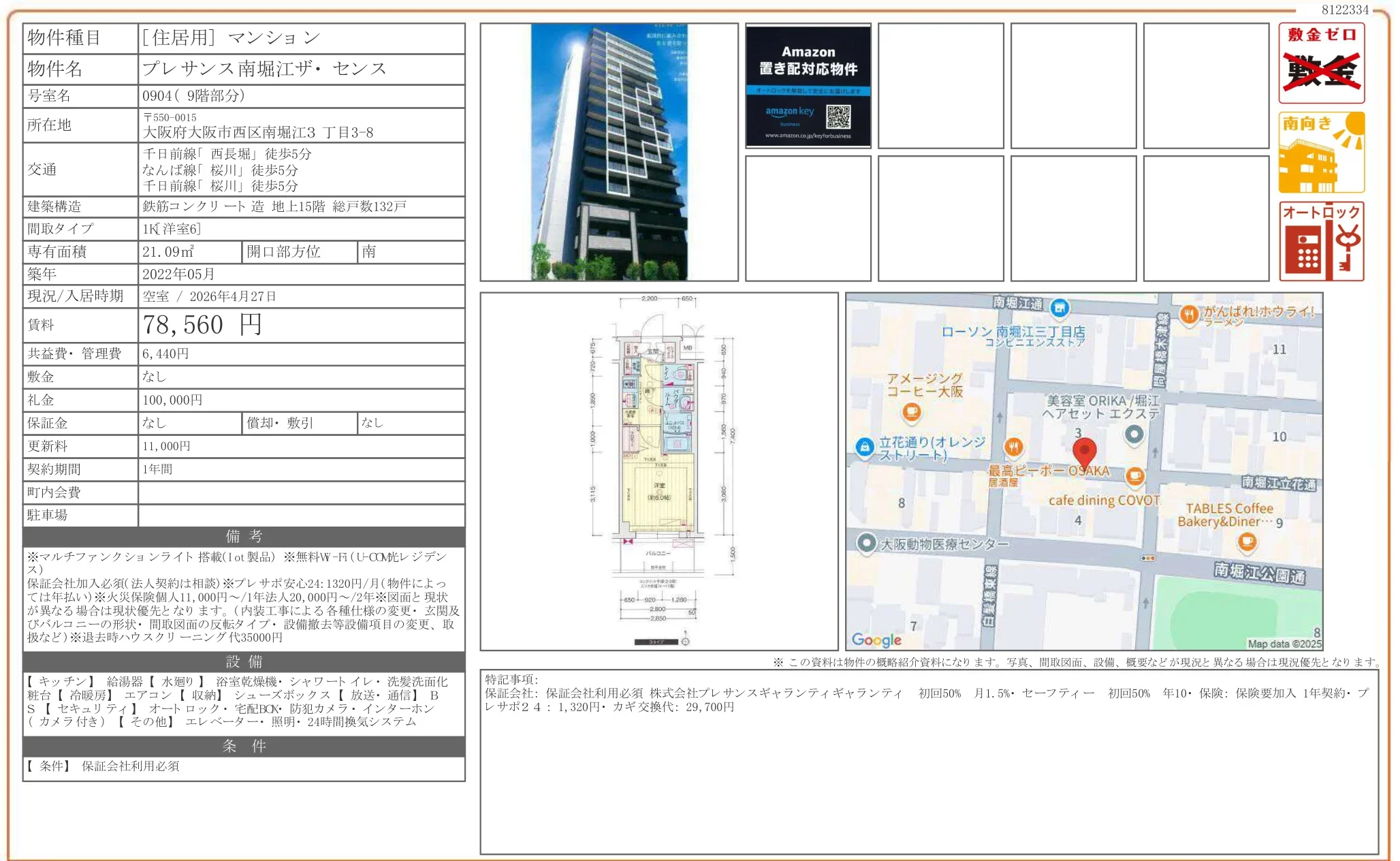Click the 備考 section header
This screenshot has height=861, width=1400.
[244, 536]
